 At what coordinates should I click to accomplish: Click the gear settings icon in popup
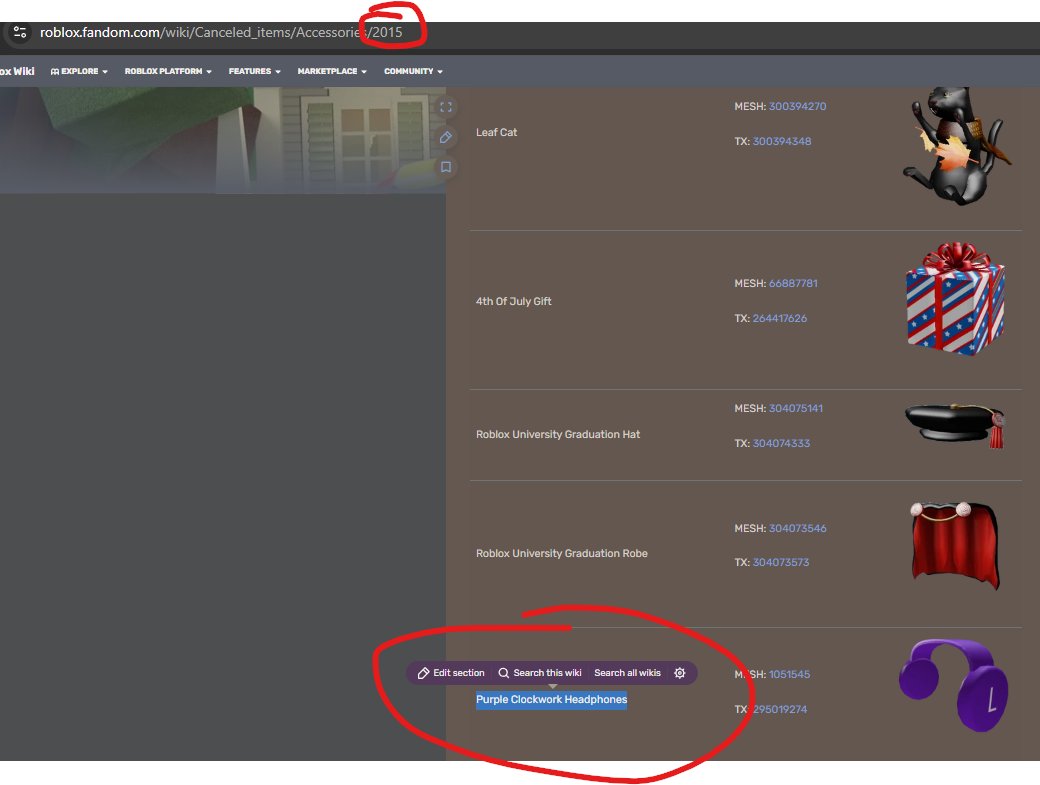click(680, 673)
